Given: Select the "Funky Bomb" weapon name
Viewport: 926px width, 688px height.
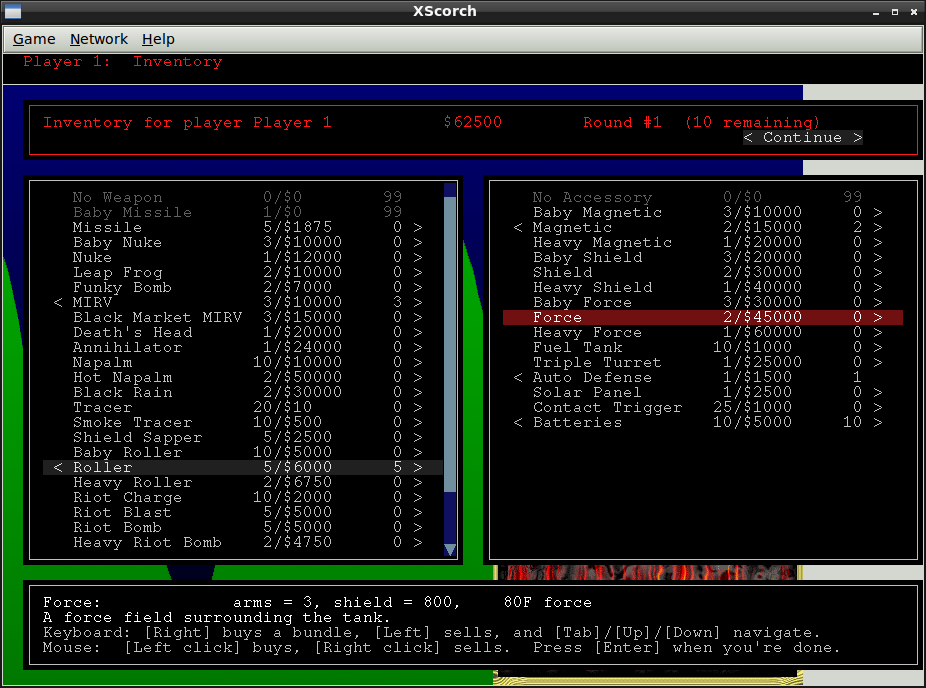Looking at the screenshot, I should (122, 288).
